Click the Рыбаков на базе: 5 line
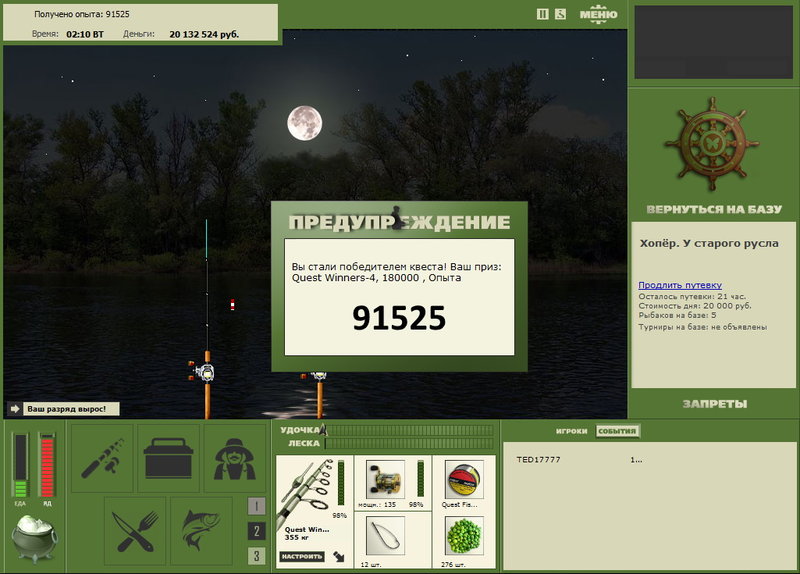800x574 pixels. [677, 315]
